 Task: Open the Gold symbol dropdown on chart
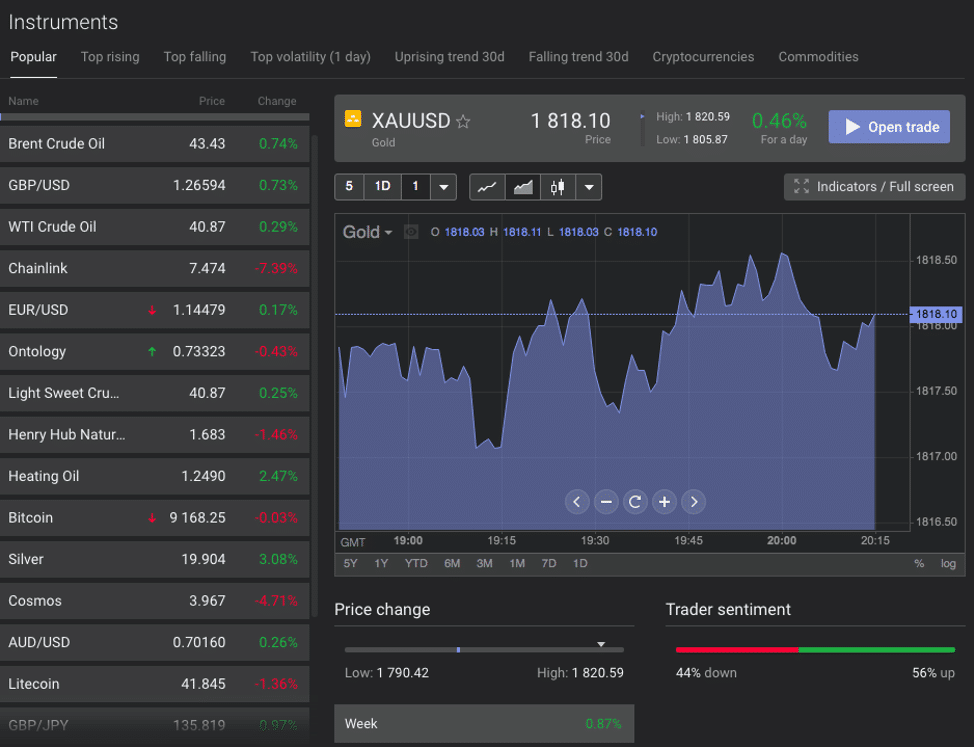click(x=367, y=232)
